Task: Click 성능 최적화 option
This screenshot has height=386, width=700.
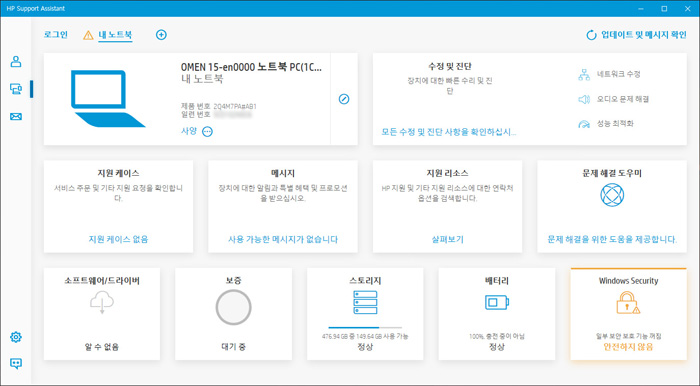Action: coord(615,124)
